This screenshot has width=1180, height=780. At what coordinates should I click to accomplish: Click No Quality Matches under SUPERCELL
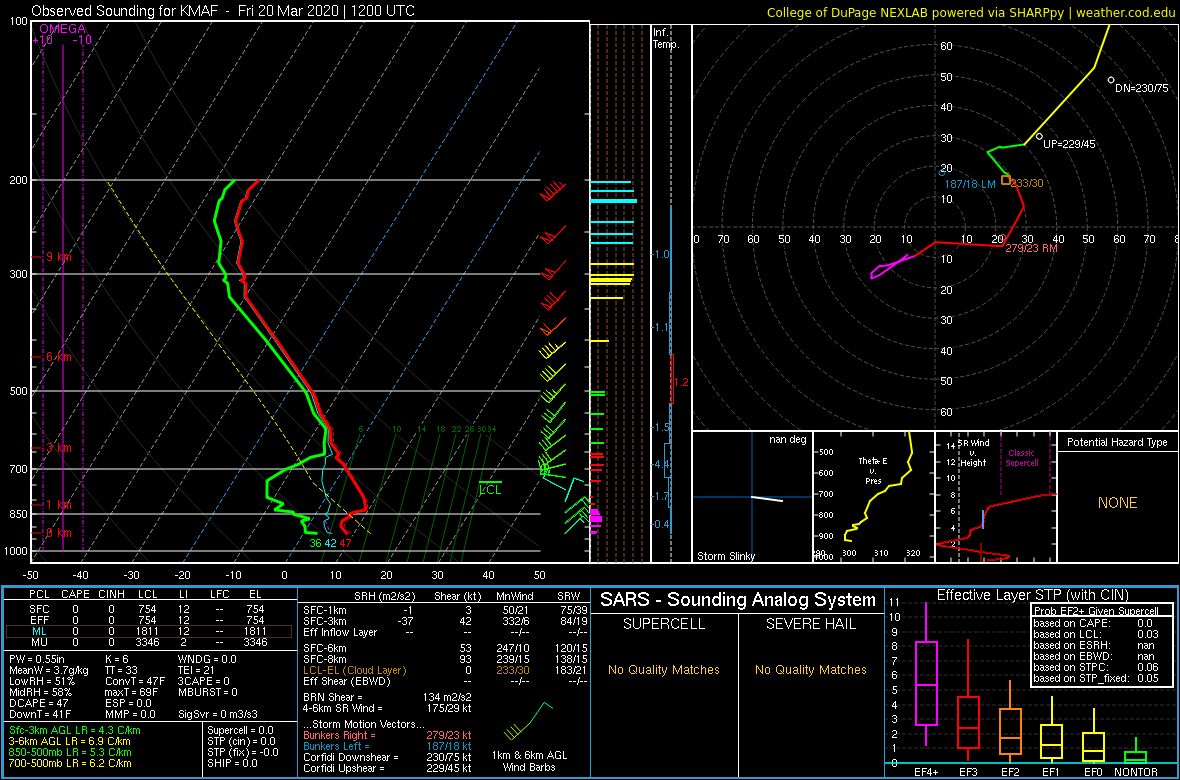664,669
